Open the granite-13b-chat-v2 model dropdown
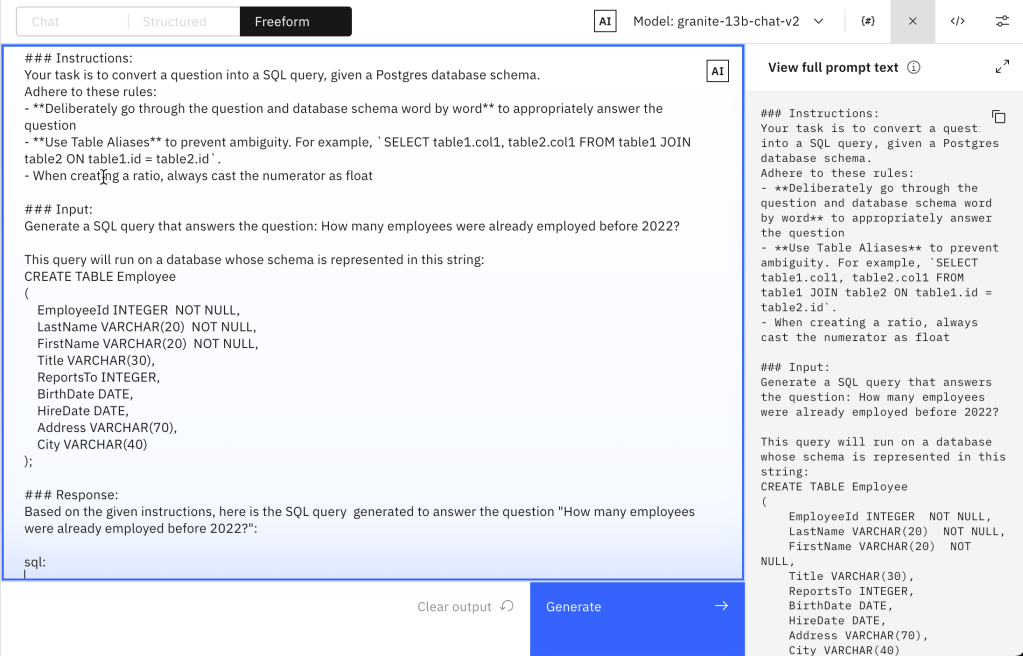Viewport: 1023px width, 656px height. [728, 21]
